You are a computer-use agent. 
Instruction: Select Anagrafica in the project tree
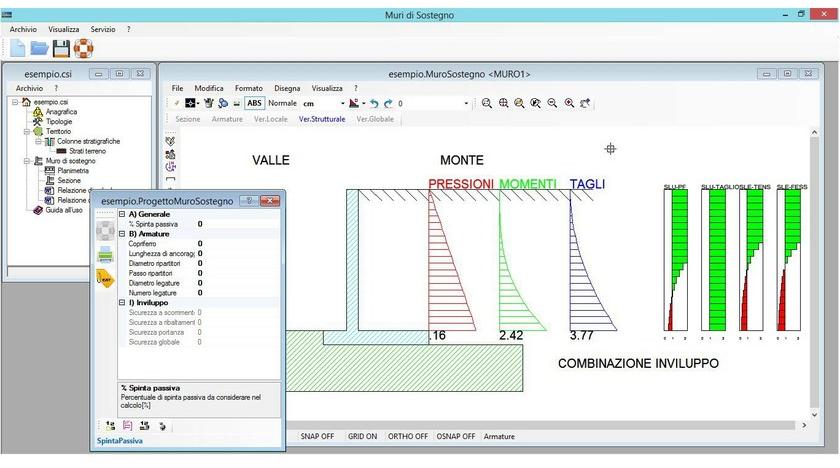pyautogui.click(x=60, y=112)
